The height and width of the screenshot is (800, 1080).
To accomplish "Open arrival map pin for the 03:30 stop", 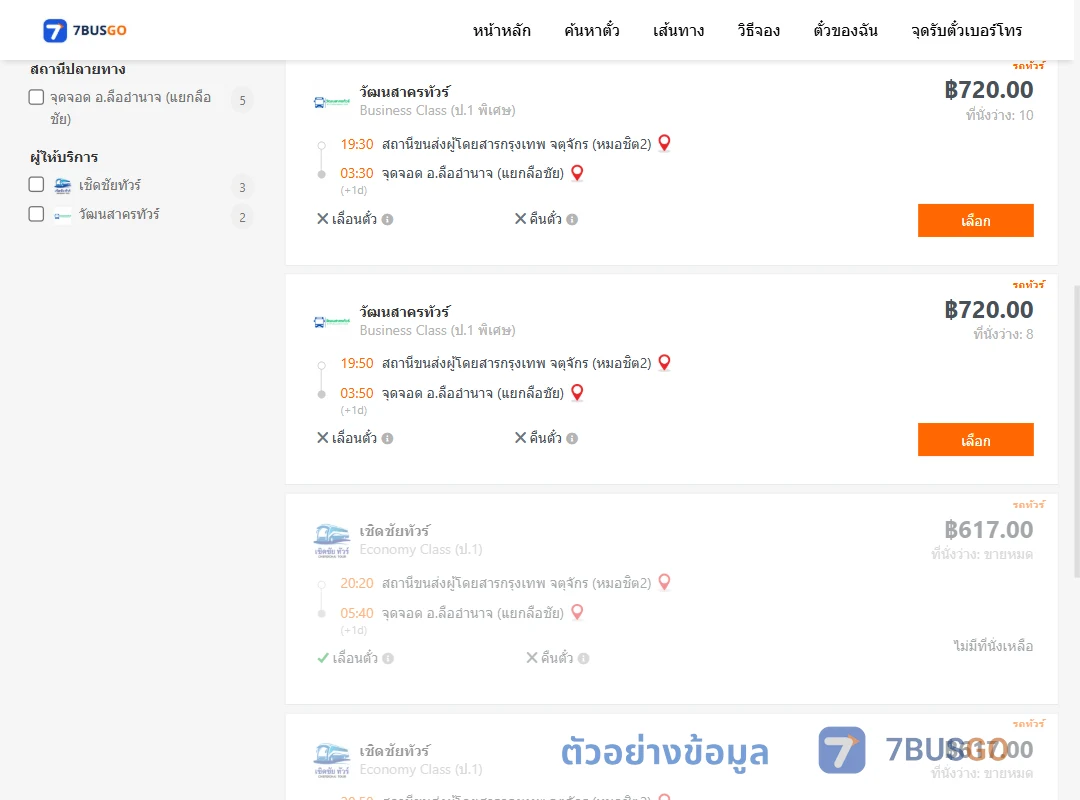I will [577, 173].
